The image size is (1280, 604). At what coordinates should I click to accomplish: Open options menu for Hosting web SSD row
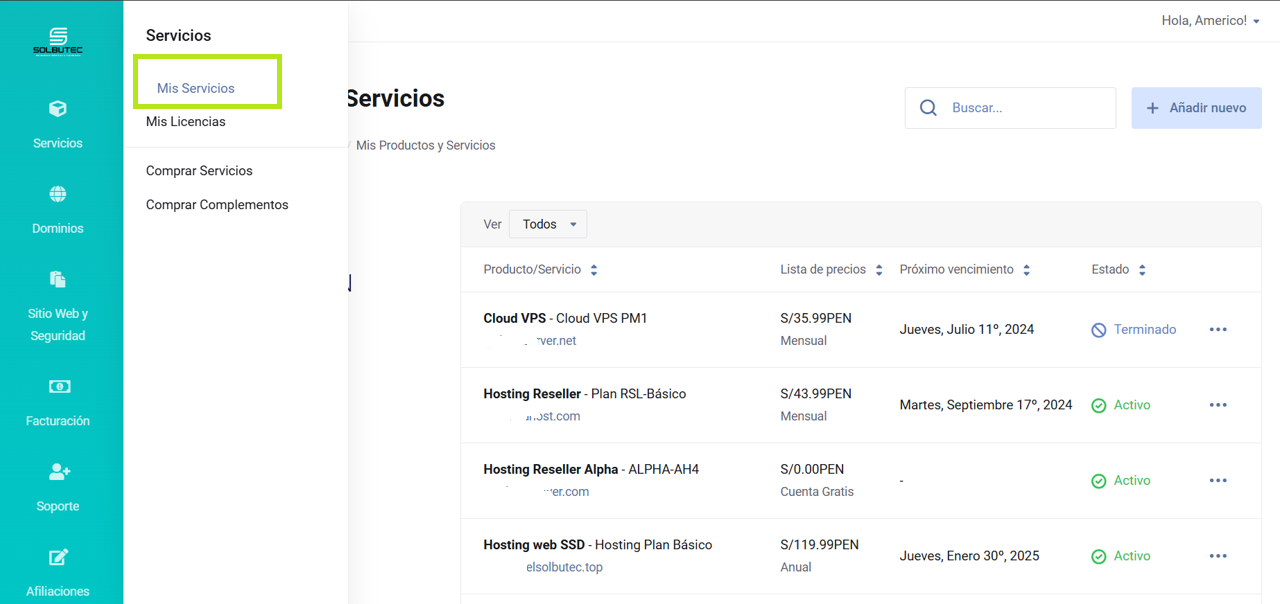pos(1217,556)
